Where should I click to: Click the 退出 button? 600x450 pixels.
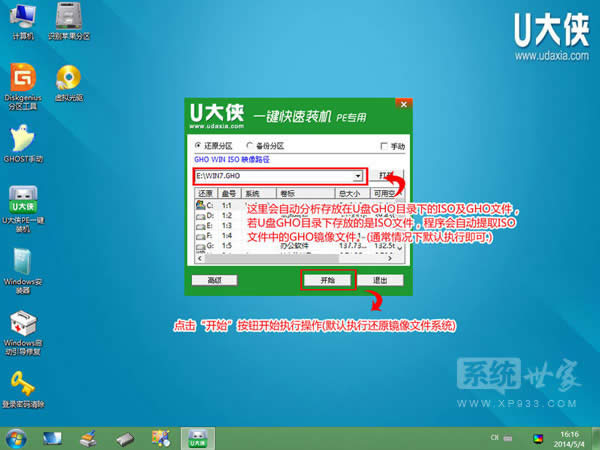tap(380, 280)
